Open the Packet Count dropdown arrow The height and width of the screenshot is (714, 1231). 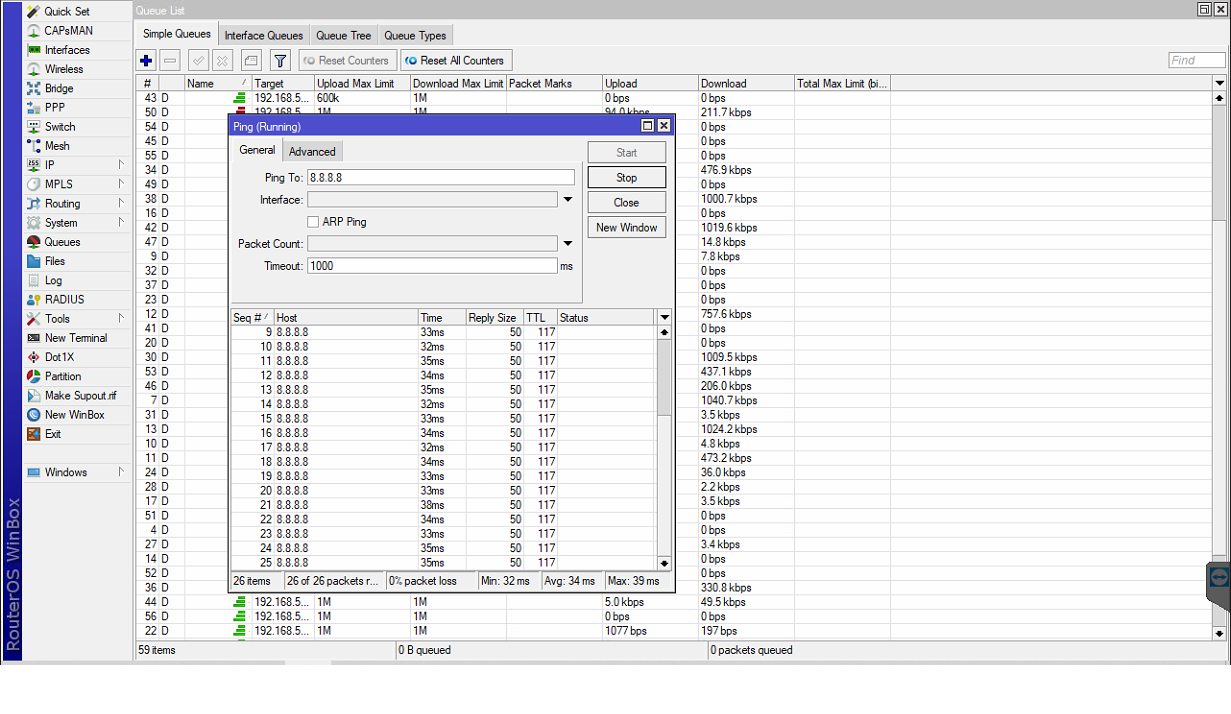[567, 244]
